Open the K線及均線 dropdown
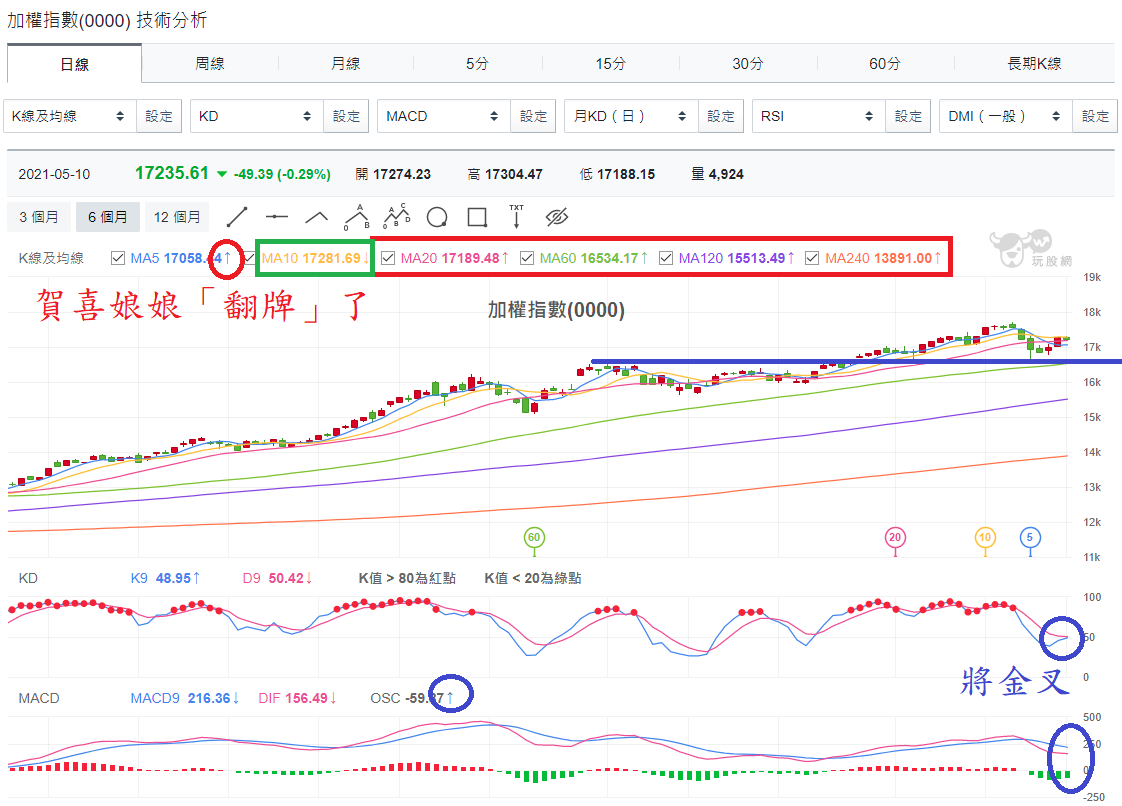This screenshot has width=1122, height=806. (x=70, y=116)
